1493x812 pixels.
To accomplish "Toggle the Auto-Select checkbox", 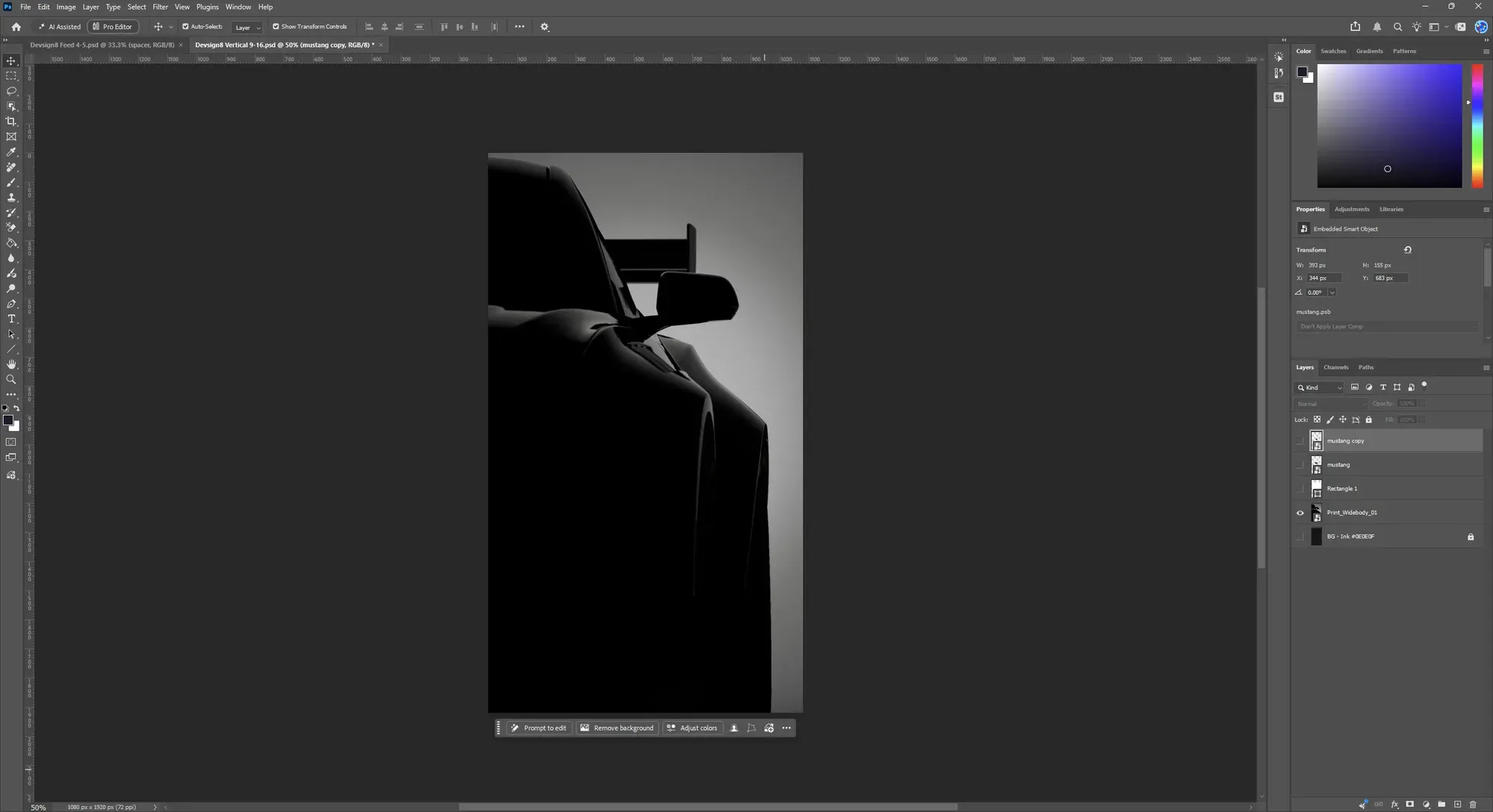I will point(186,27).
